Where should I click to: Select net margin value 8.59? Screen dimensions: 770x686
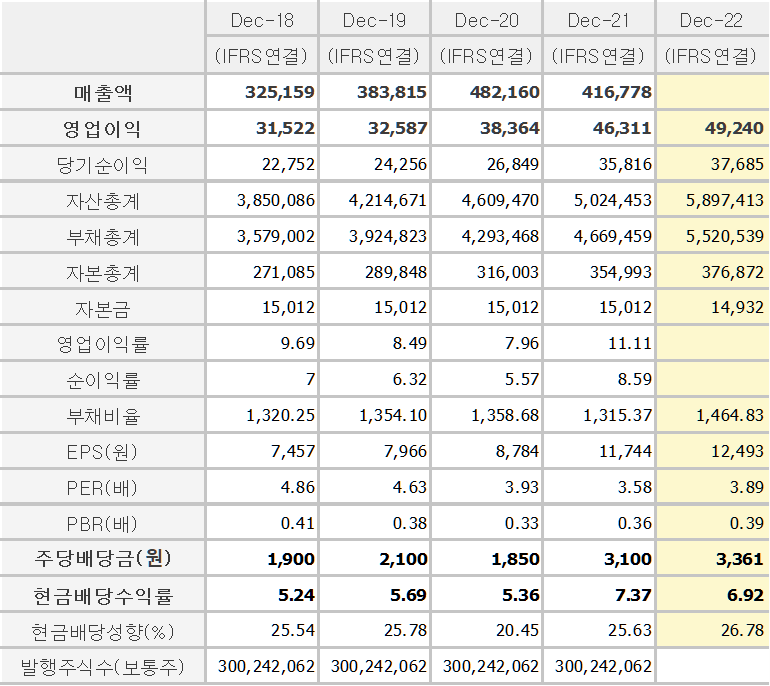pos(634,379)
